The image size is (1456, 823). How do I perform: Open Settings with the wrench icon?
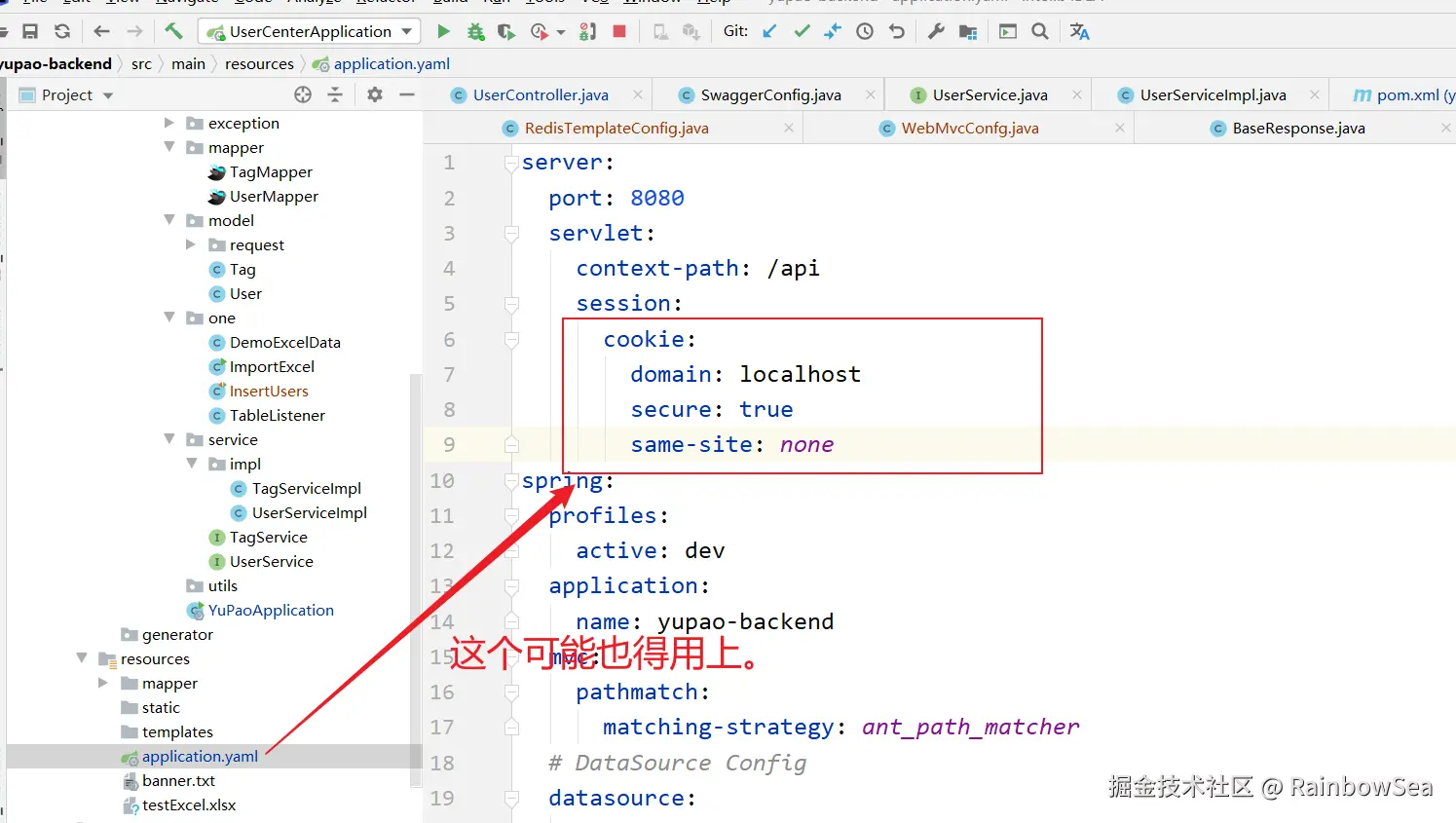(x=936, y=31)
